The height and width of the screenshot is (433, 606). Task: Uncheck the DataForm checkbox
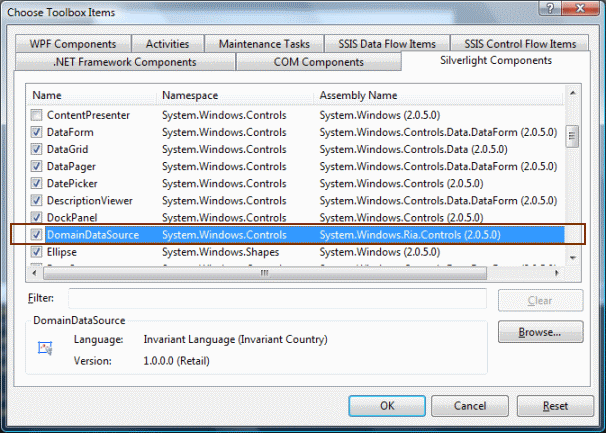(37, 132)
